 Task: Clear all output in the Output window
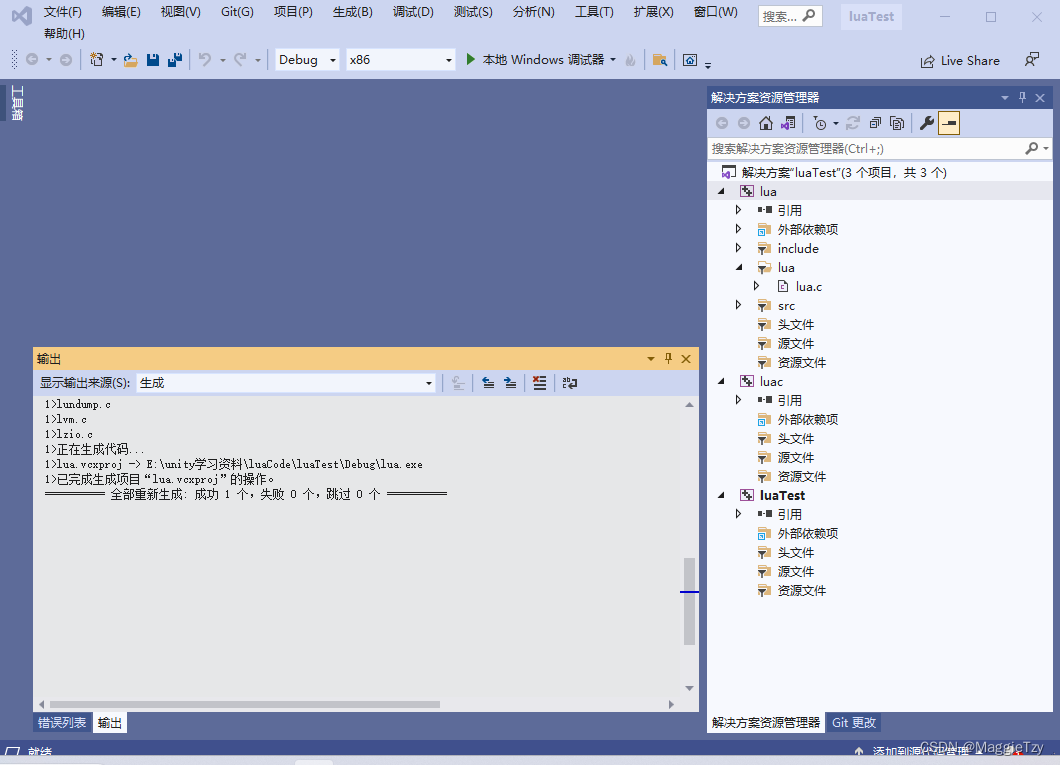pyautogui.click(x=539, y=382)
